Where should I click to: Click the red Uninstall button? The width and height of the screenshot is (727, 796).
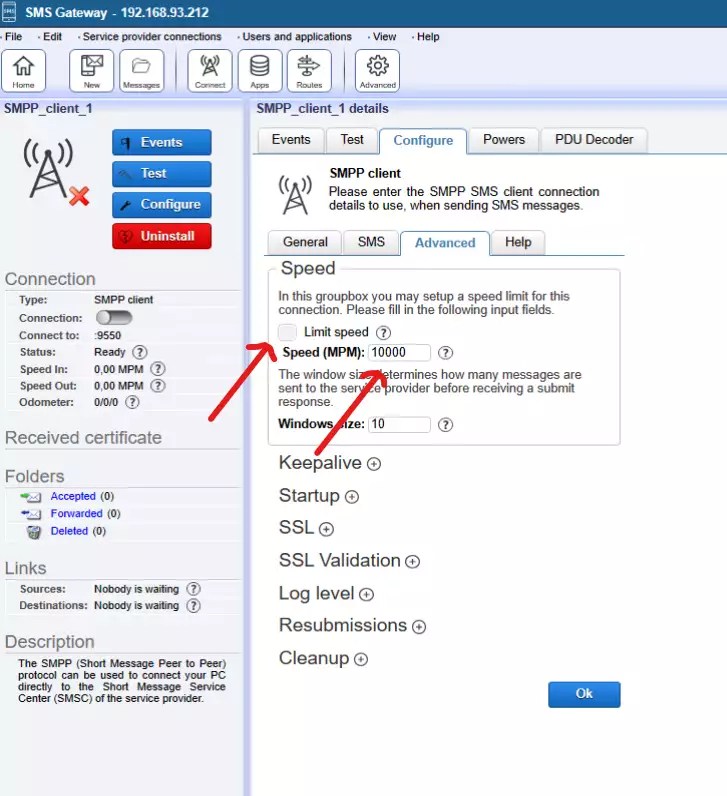point(161,236)
